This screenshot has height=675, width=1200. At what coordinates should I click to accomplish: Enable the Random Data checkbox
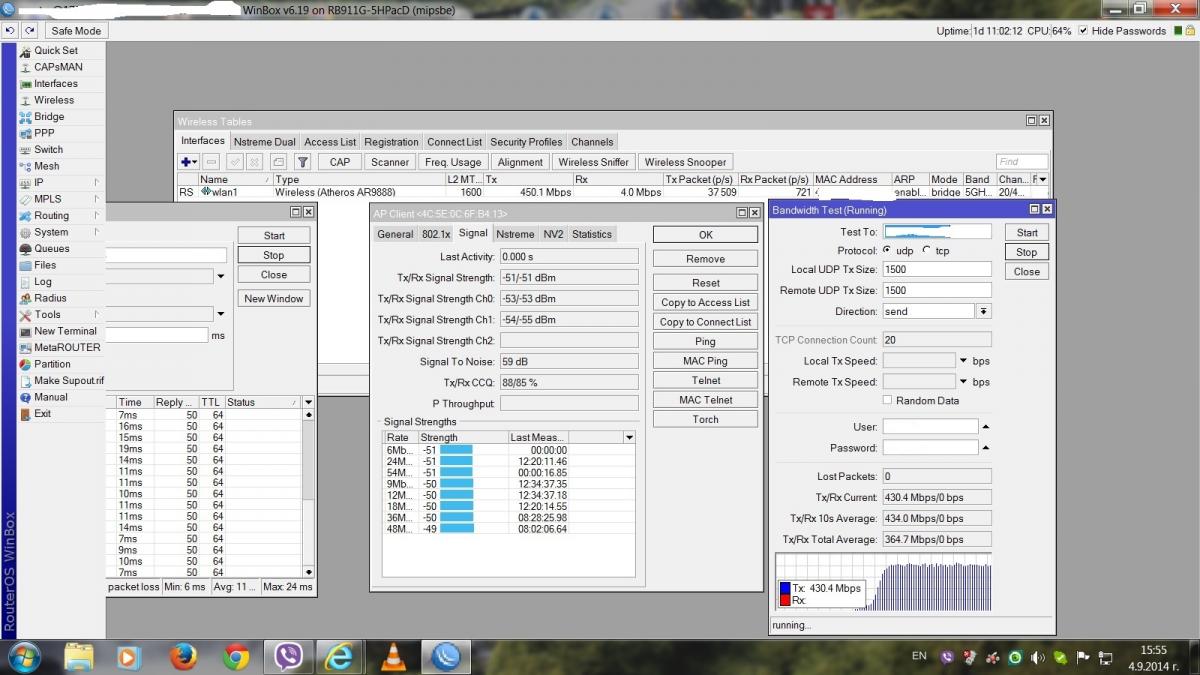(x=887, y=400)
